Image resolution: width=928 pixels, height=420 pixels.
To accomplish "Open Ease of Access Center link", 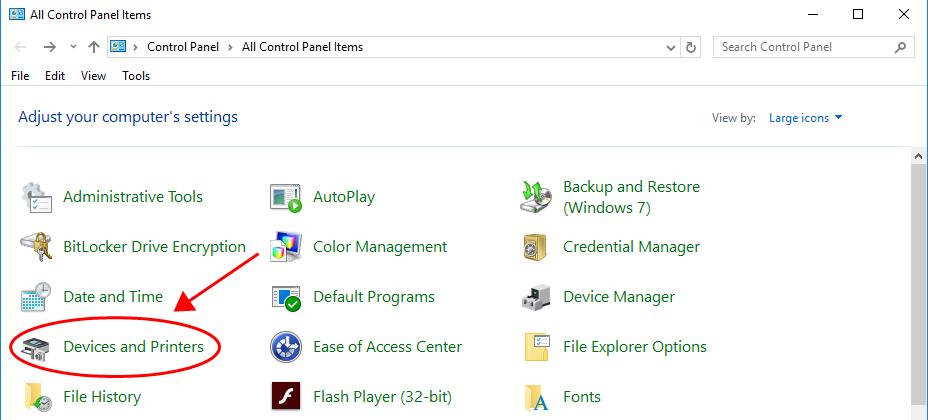I will click(388, 347).
